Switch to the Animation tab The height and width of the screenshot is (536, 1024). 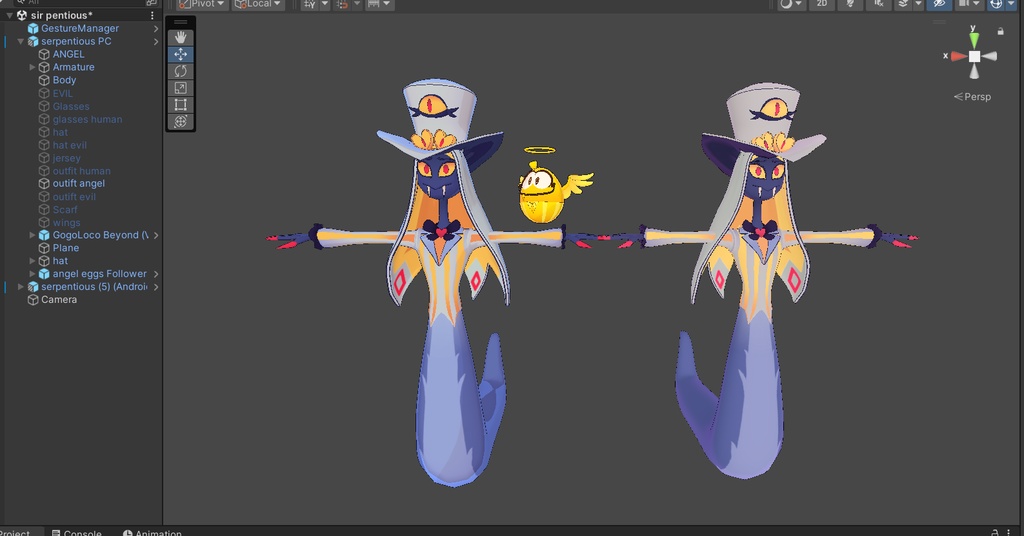pos(153,532)
